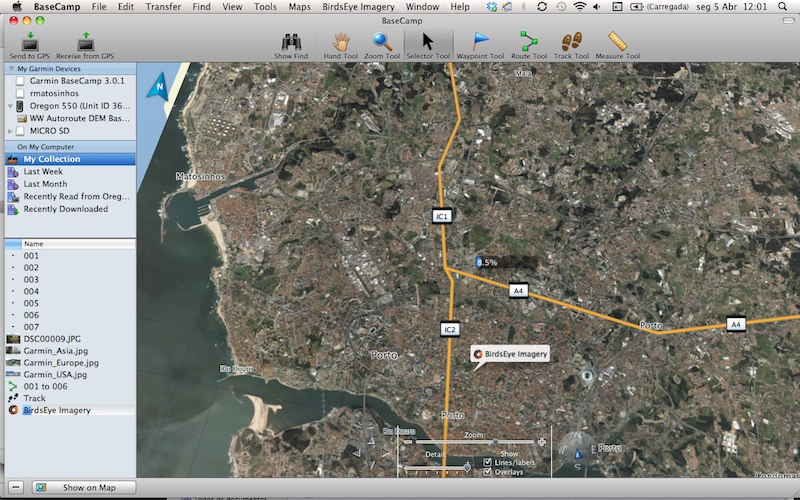Screen dimensions: 800x500
Task: Collapse the My Garmin Devices section
Action: click(10, 69)
